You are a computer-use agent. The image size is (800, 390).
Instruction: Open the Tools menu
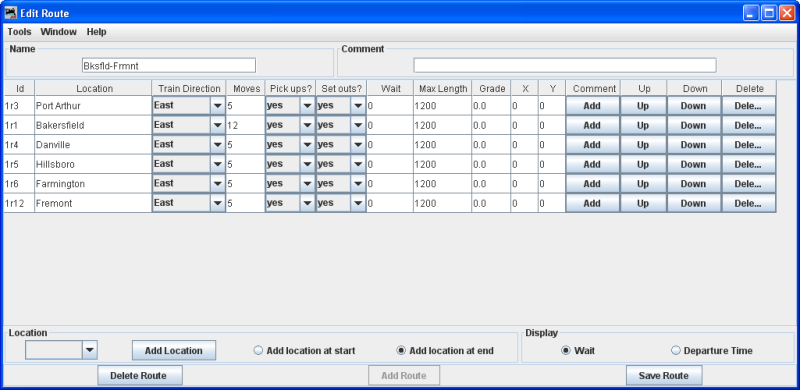pos(19,32)
